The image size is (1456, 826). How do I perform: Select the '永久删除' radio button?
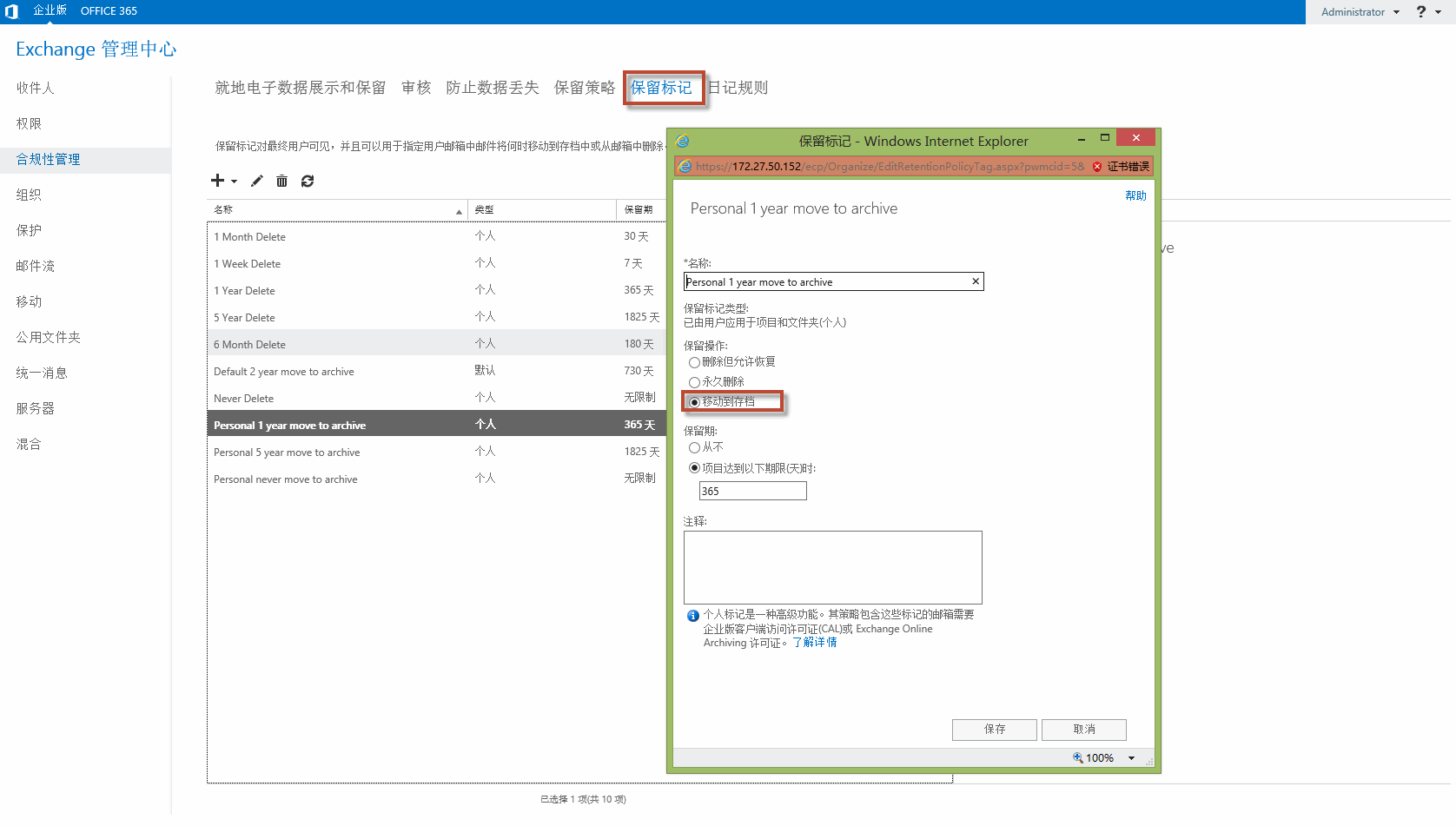[694, 382]
